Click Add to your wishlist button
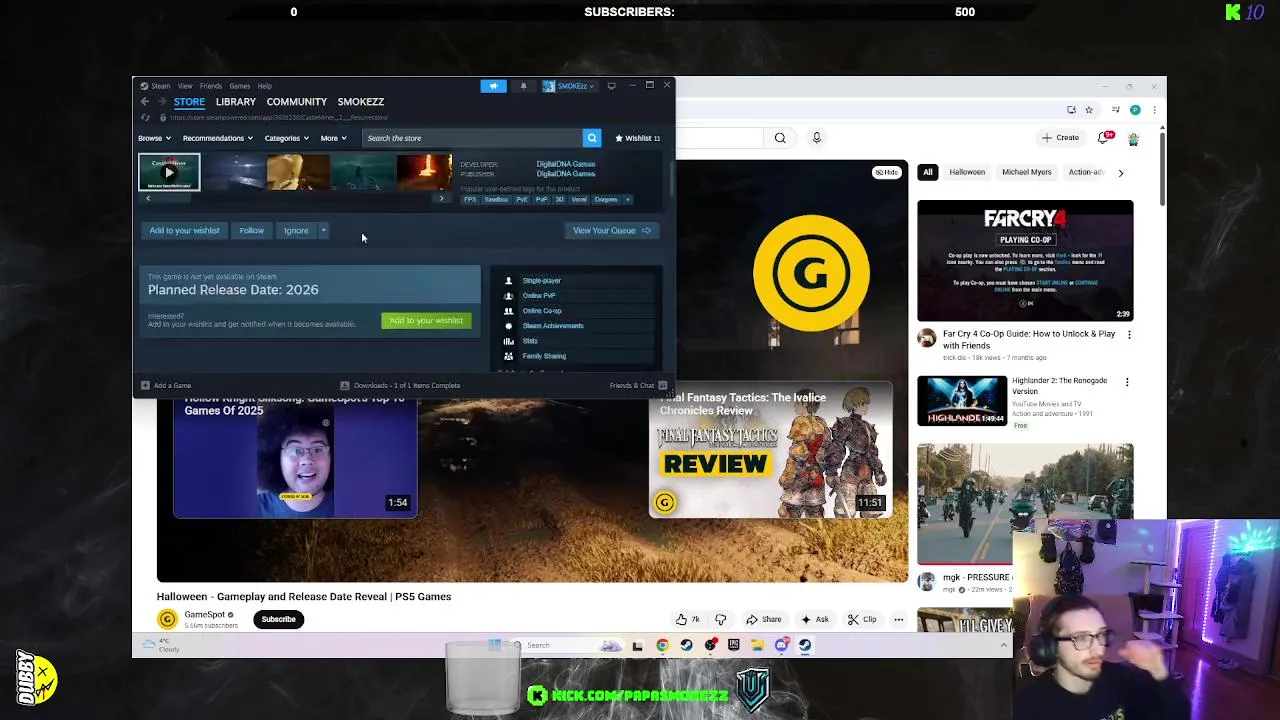 [x=184, y=231]
